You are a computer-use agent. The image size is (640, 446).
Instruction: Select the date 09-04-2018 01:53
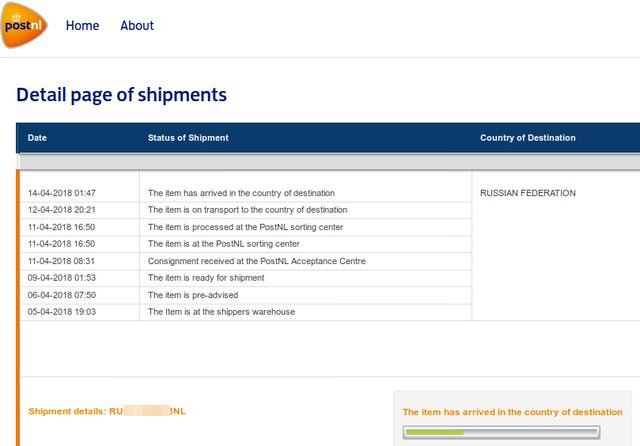point(62,277)
